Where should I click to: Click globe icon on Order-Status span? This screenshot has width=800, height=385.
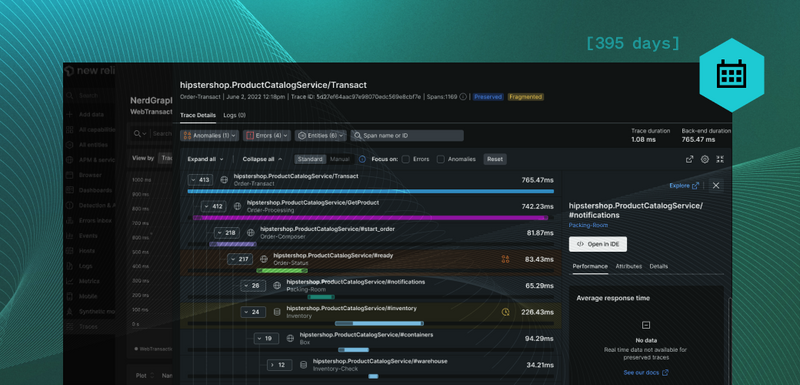(264, 259)
